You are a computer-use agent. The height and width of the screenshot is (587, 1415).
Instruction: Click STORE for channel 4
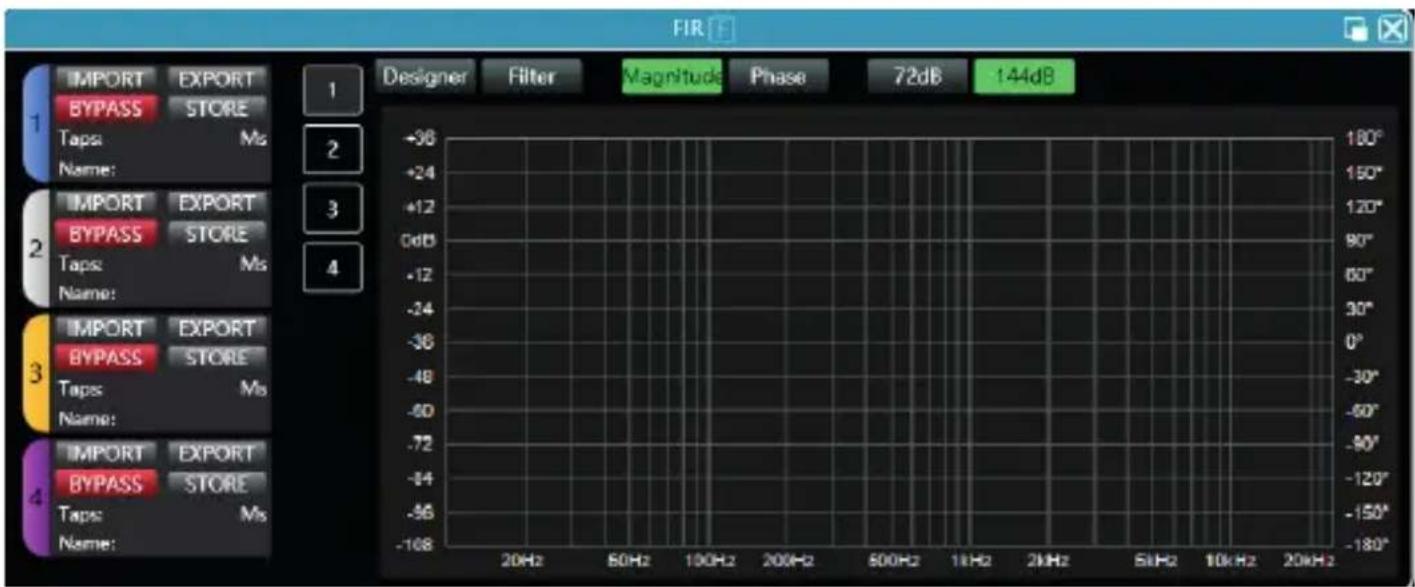216,484
